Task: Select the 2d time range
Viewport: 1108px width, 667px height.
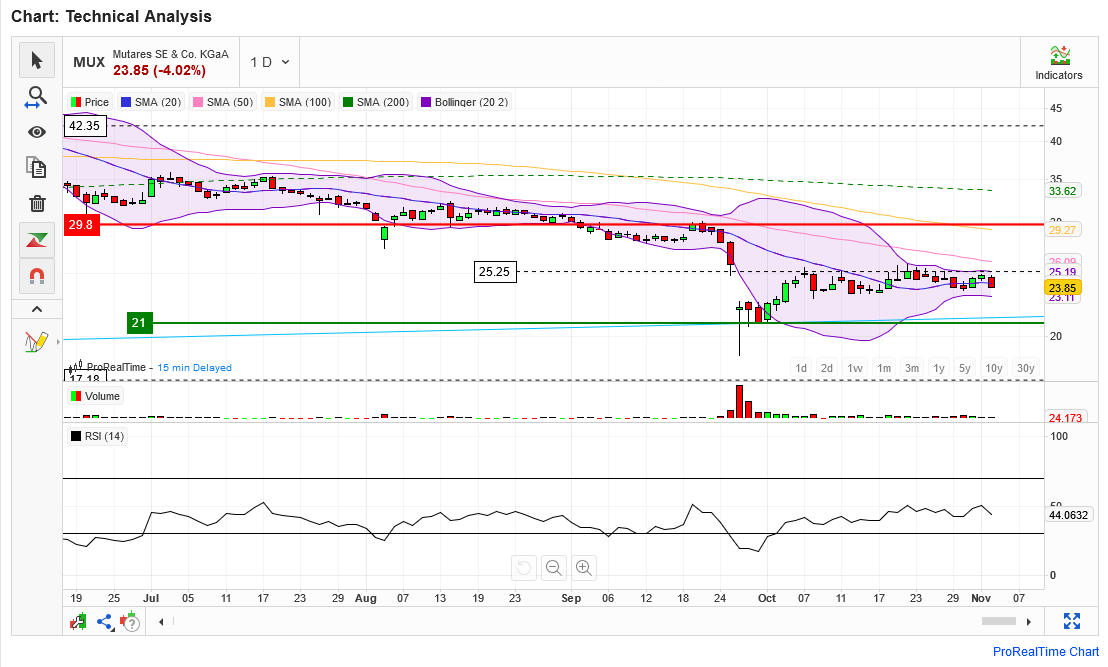Action: [x=827, y=368]
